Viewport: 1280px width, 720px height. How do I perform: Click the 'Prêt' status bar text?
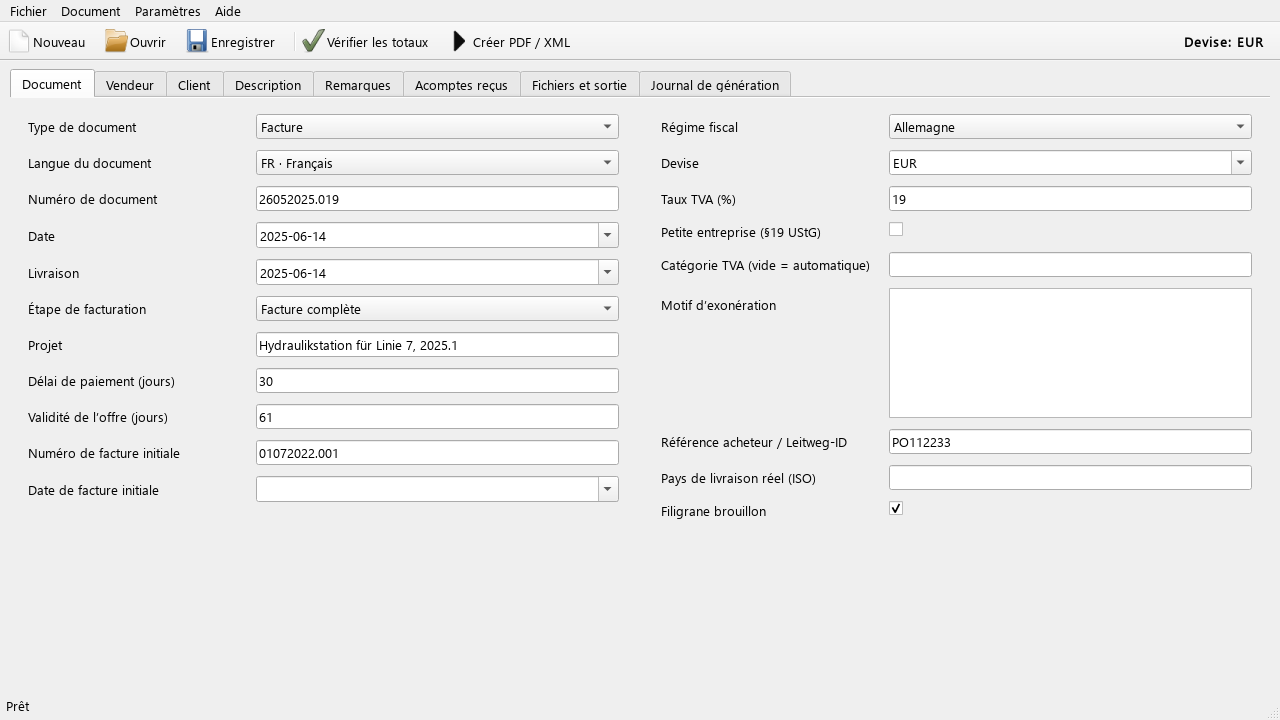[17, 706]
